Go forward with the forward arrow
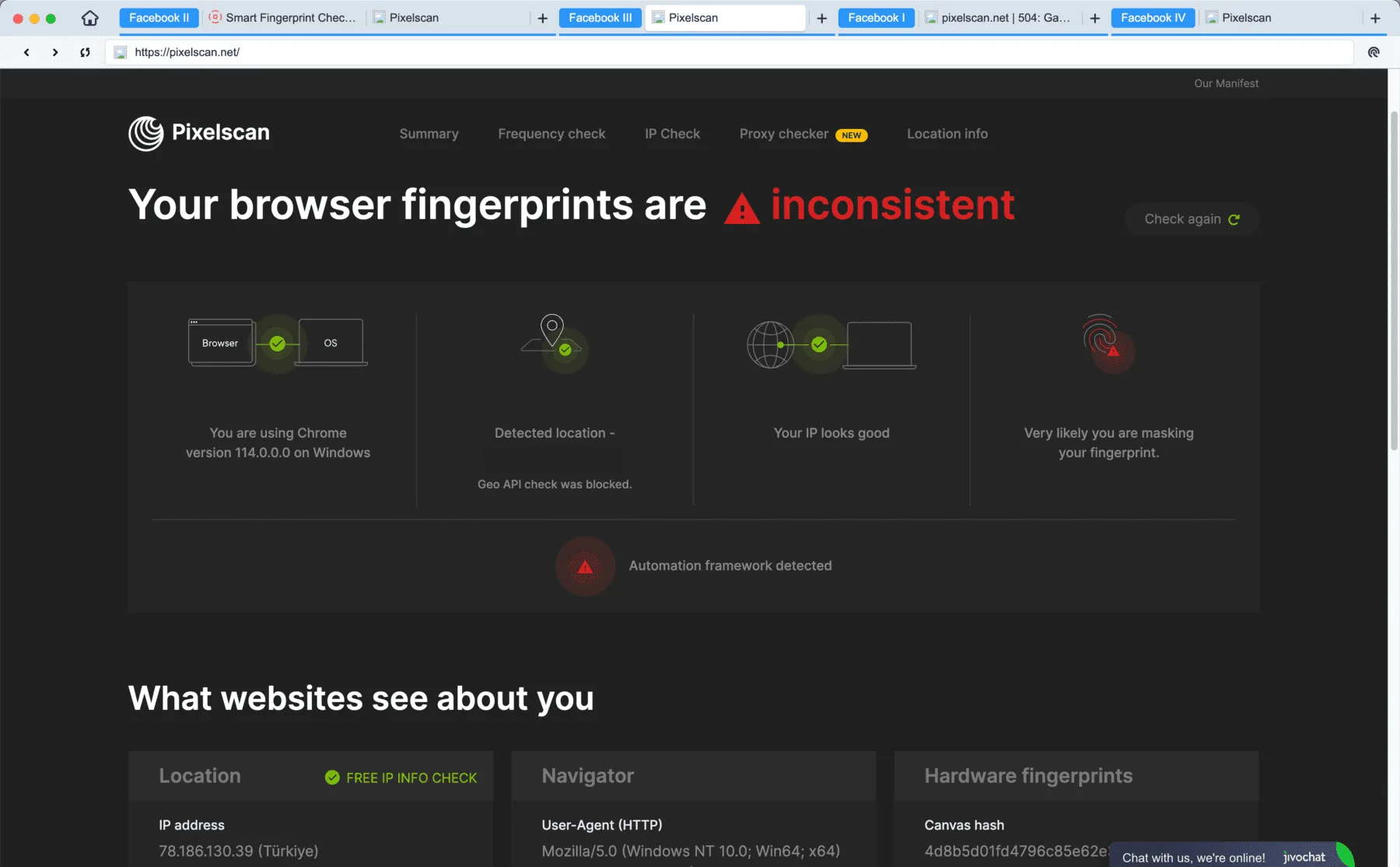Image resolution: width=1400 pixels, height=867 pixels. tap(55, 52)
